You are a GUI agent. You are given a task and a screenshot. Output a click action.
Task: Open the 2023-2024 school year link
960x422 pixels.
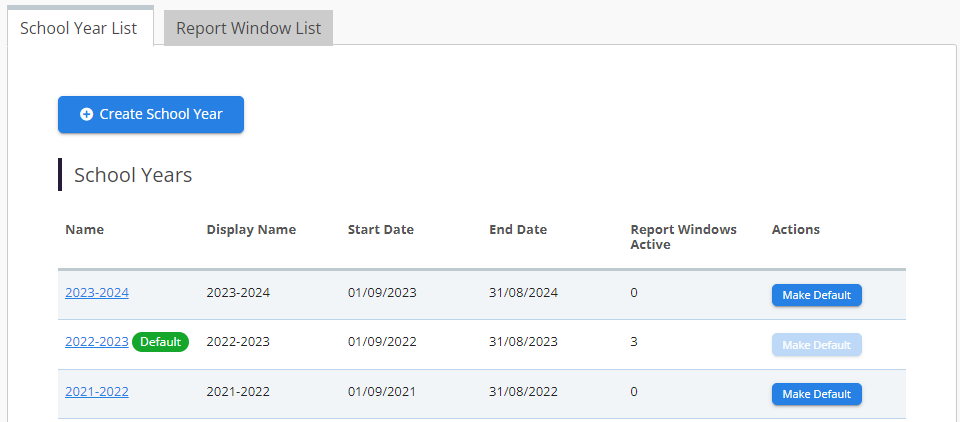coord(97,293)
